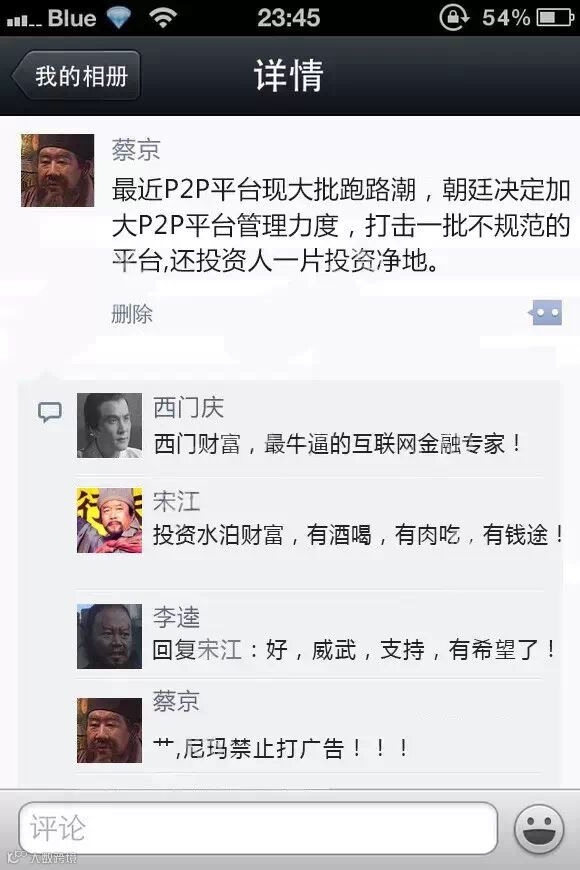Open the 宋江 username in comments
Viewport: 580px width, 870px height.
tap(176, 502)
